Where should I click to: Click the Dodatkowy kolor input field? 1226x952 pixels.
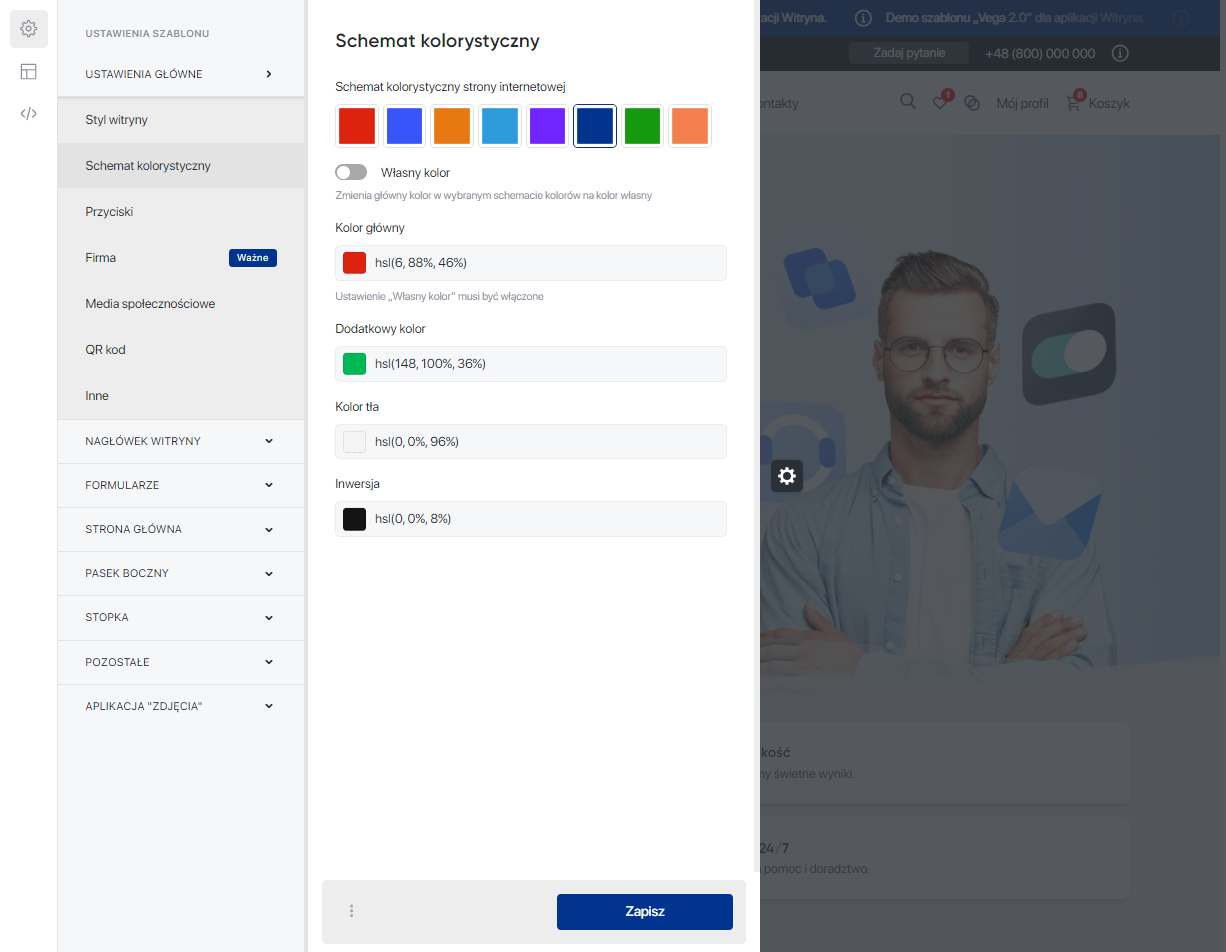click(545, 364)
